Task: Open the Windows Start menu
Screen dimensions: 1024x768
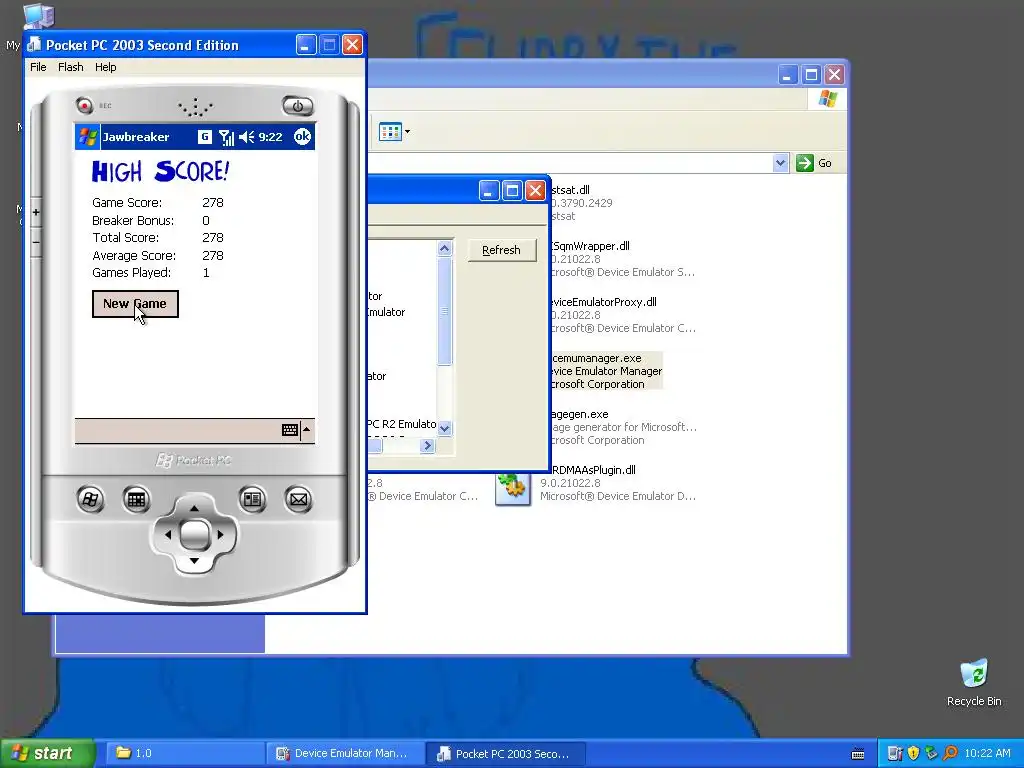Action: click(47, 753)
